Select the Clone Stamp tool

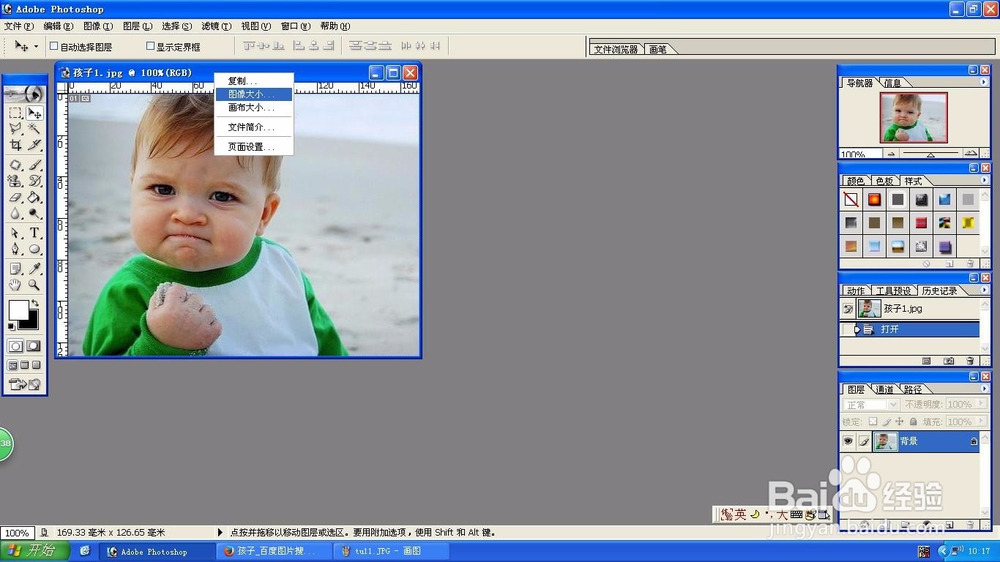[16, 181]
